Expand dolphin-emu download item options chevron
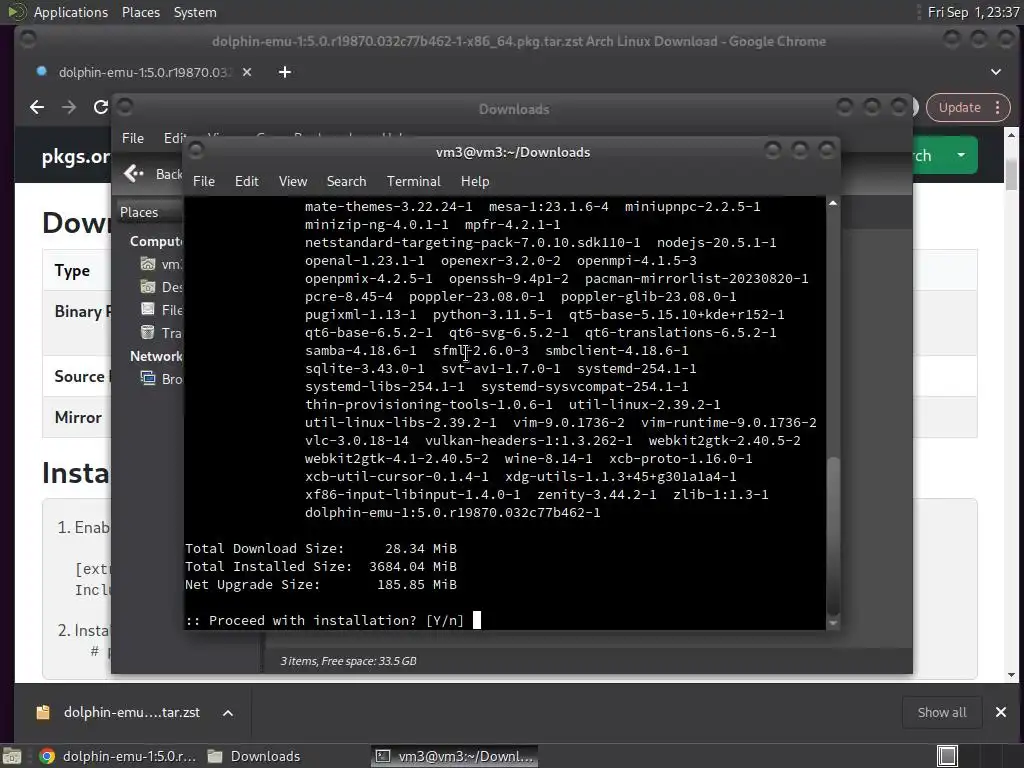The width and height of the screenshot is (1024, 768). (x=228, y=713)
